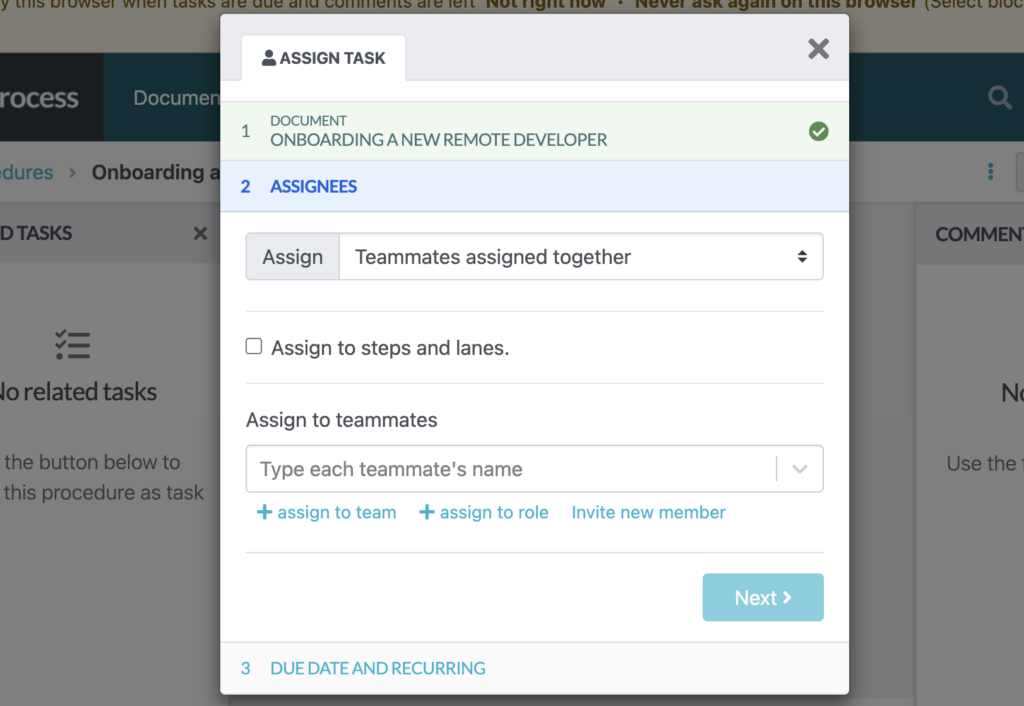This screenshot has width=1024, height=706.
Task: Open the three-dot options menu icon
Action: click(x=990, y=172)
